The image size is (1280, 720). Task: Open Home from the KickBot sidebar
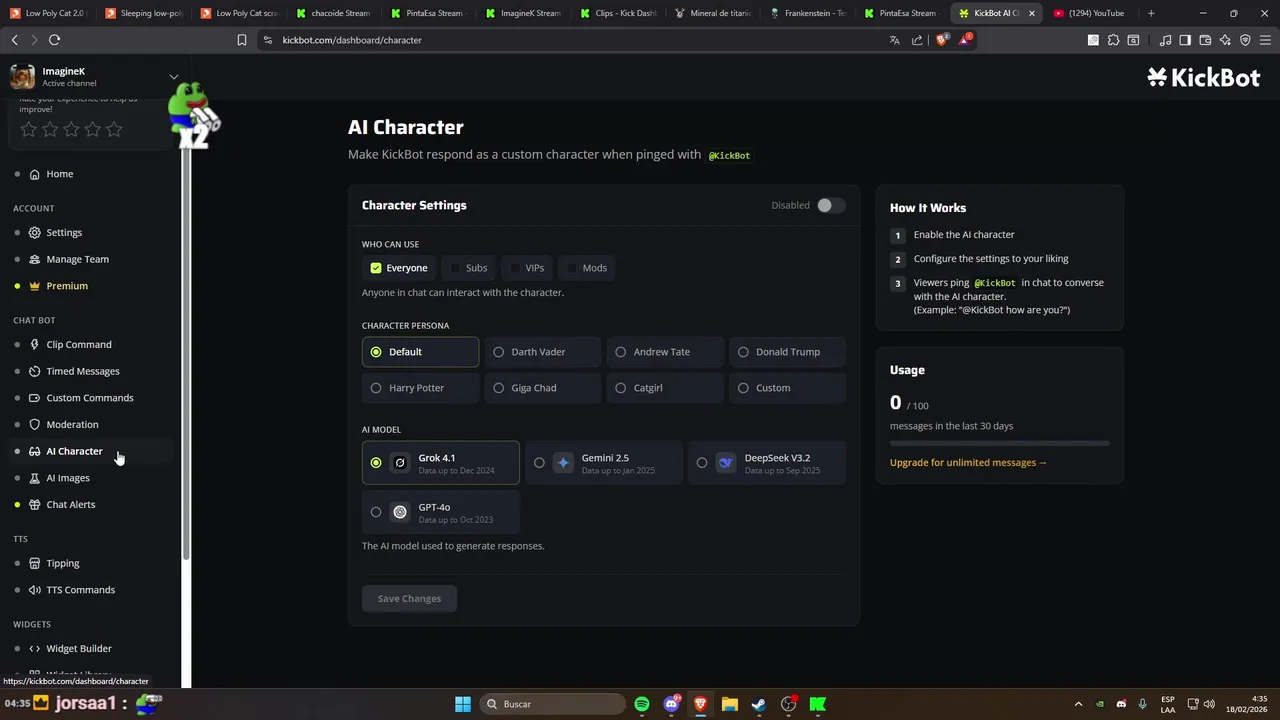[x=59, y=174]
